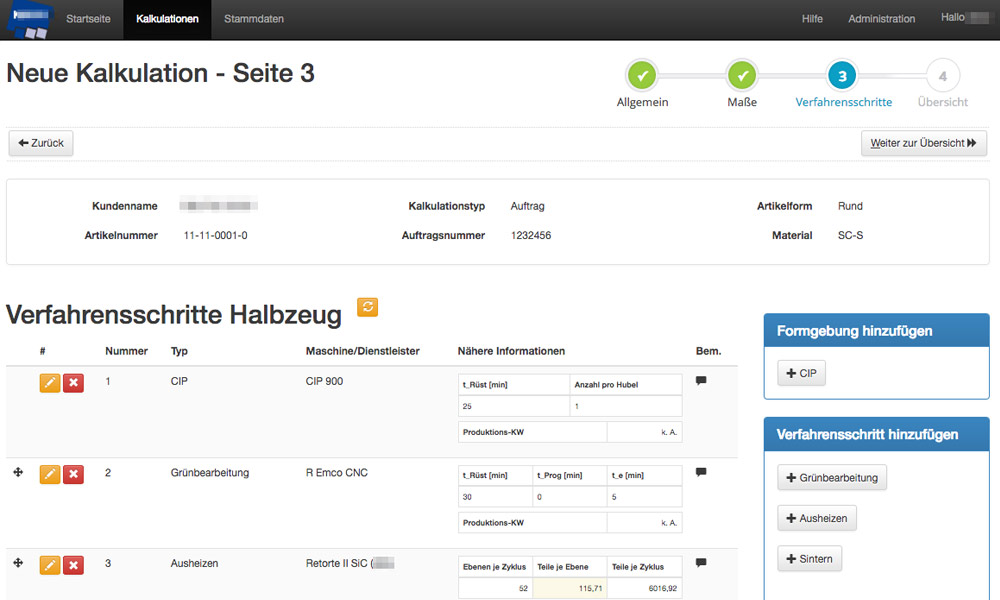The height and width of the screenshot is (600, 1000).
Task: Go back with the Zurück button
Action: click(x=41, y=143)
